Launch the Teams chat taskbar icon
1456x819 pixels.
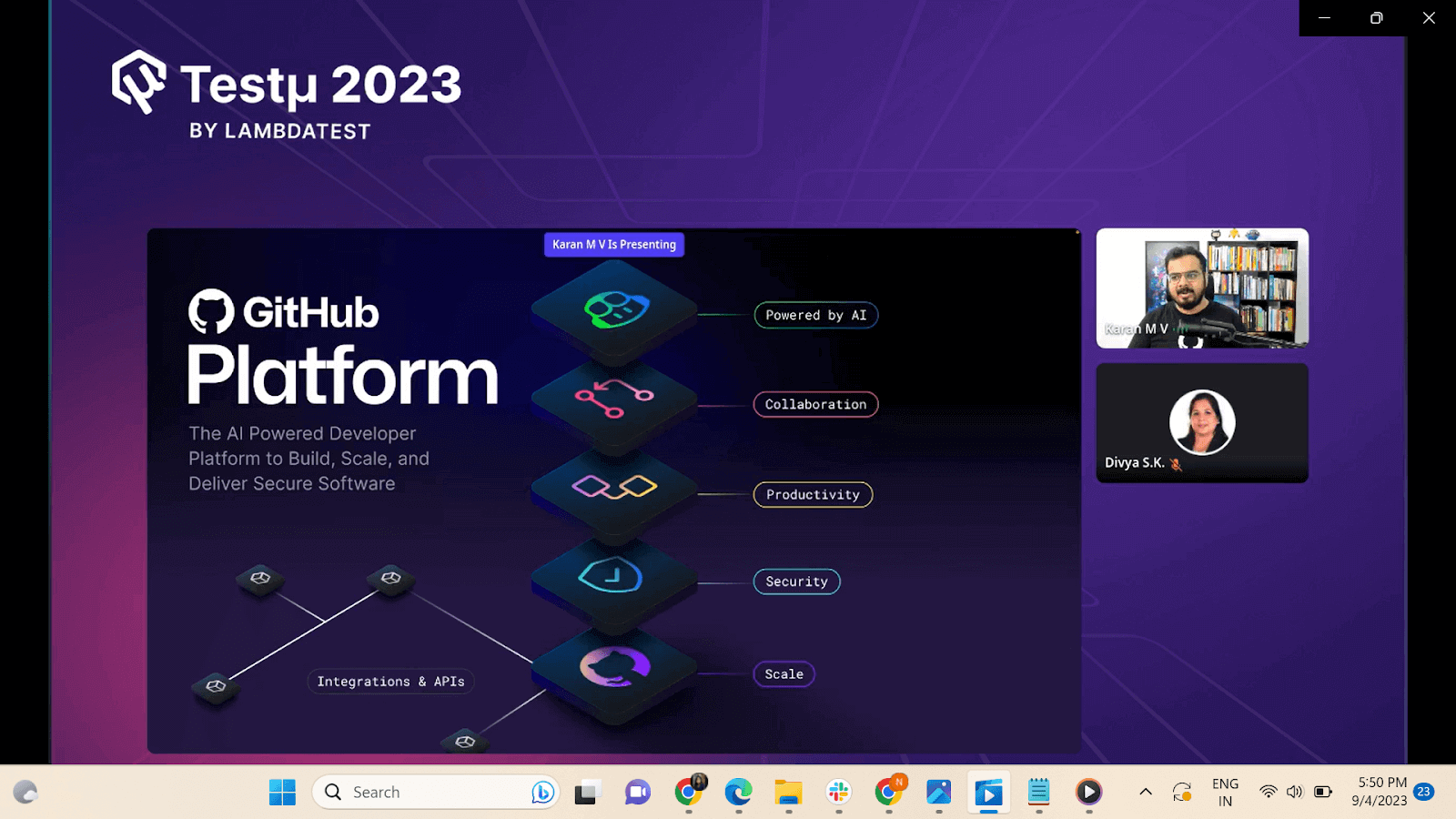(638, 793)
